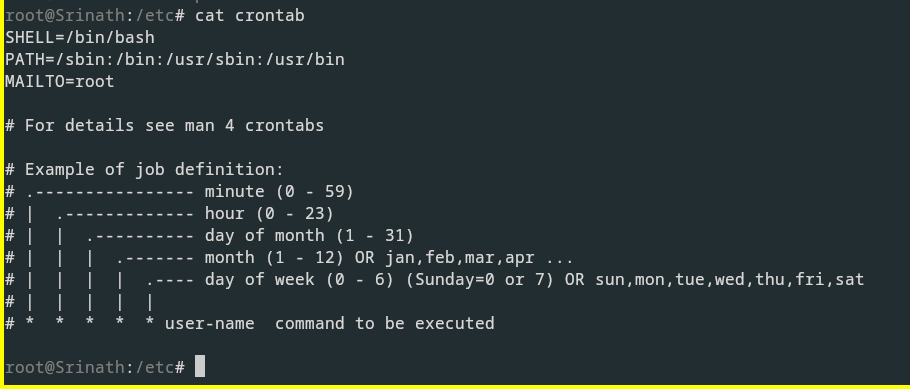Viewport: 910px width, 389px height.
Task: Click the PATH=/sbin:/bin:/usr/sbin:/usr/bin line
Action: coord(175,60)
